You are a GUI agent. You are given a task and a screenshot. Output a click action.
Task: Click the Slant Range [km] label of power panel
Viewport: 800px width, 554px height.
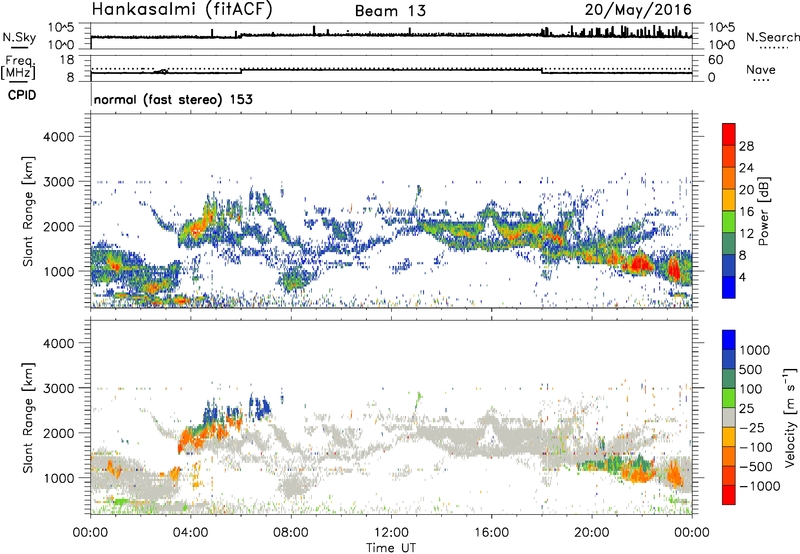click(x=28, y=211)
